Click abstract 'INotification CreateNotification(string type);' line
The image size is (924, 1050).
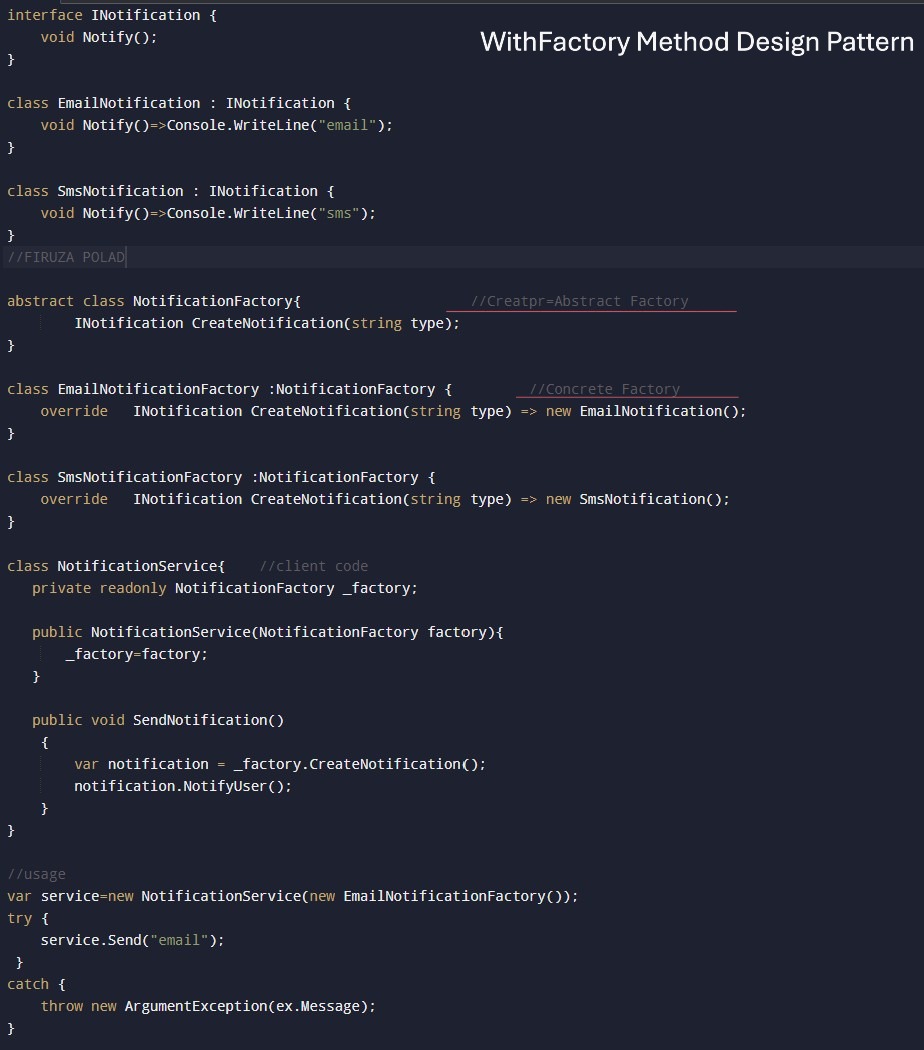(x=267, y=323)
